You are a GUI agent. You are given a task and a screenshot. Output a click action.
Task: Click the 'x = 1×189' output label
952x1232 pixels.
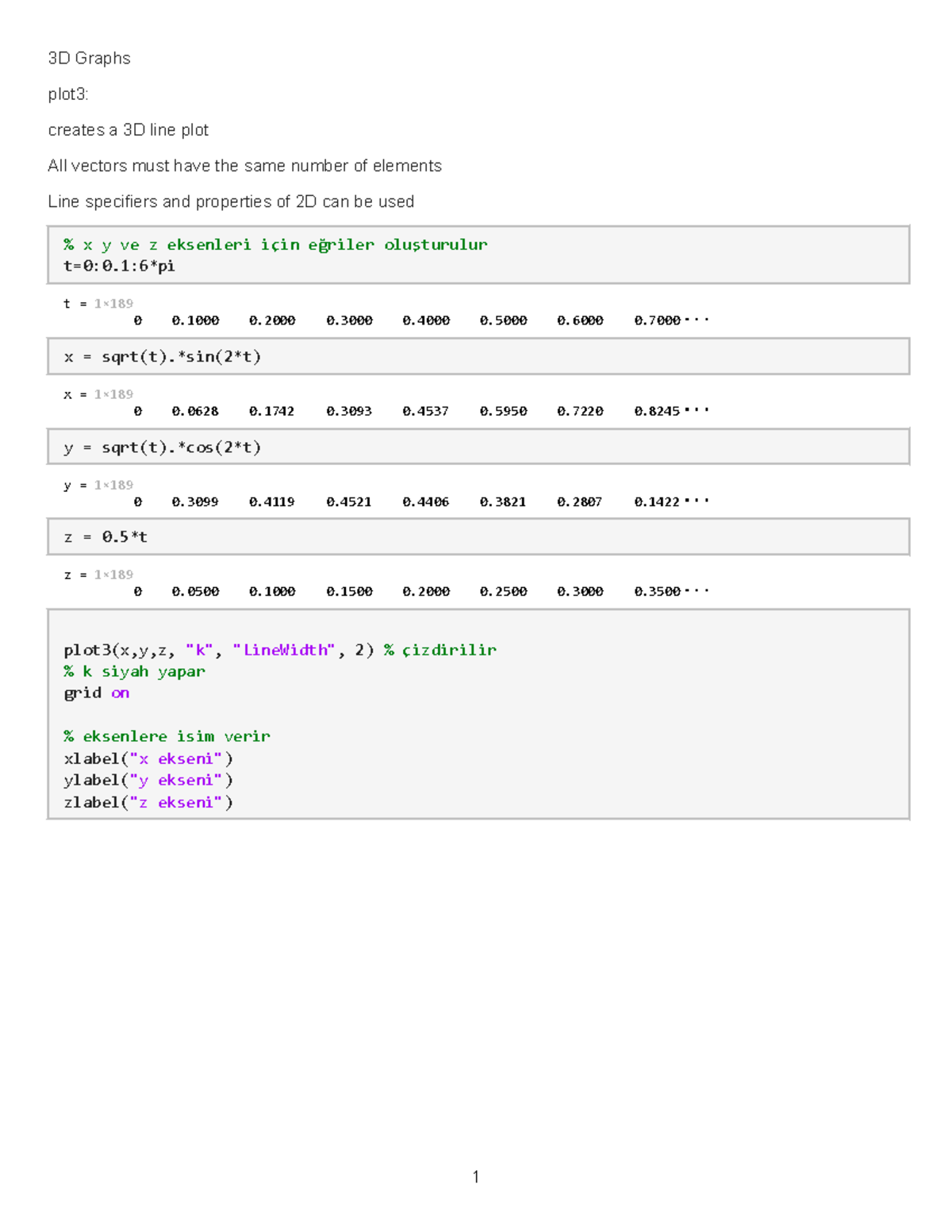(98, 394)
